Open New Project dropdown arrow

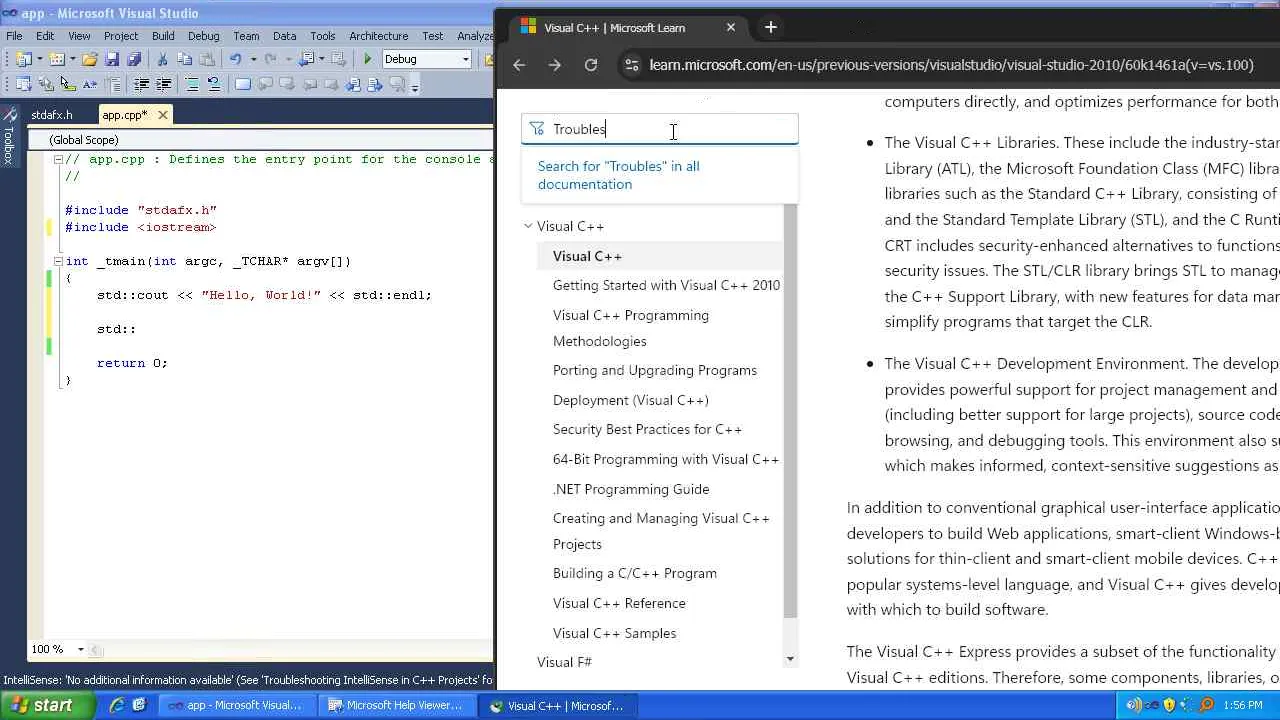(x=39, y=60)
